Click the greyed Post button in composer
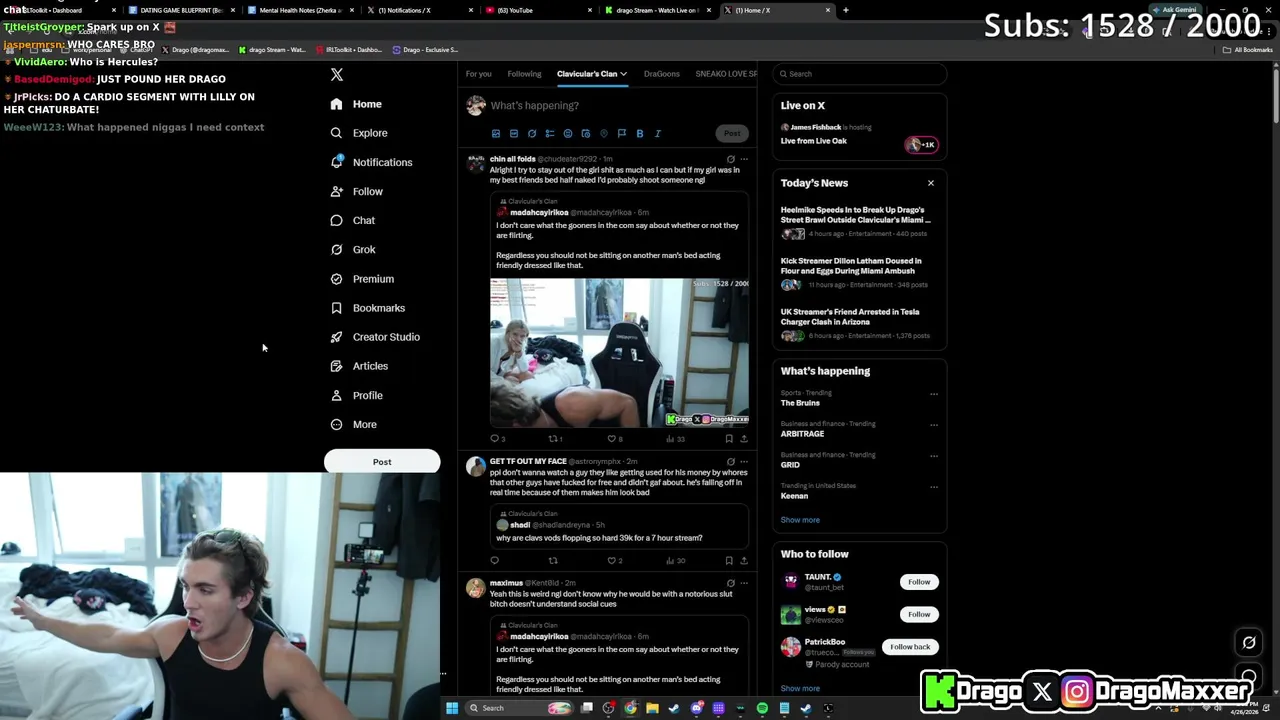 (x=732, y=133)
